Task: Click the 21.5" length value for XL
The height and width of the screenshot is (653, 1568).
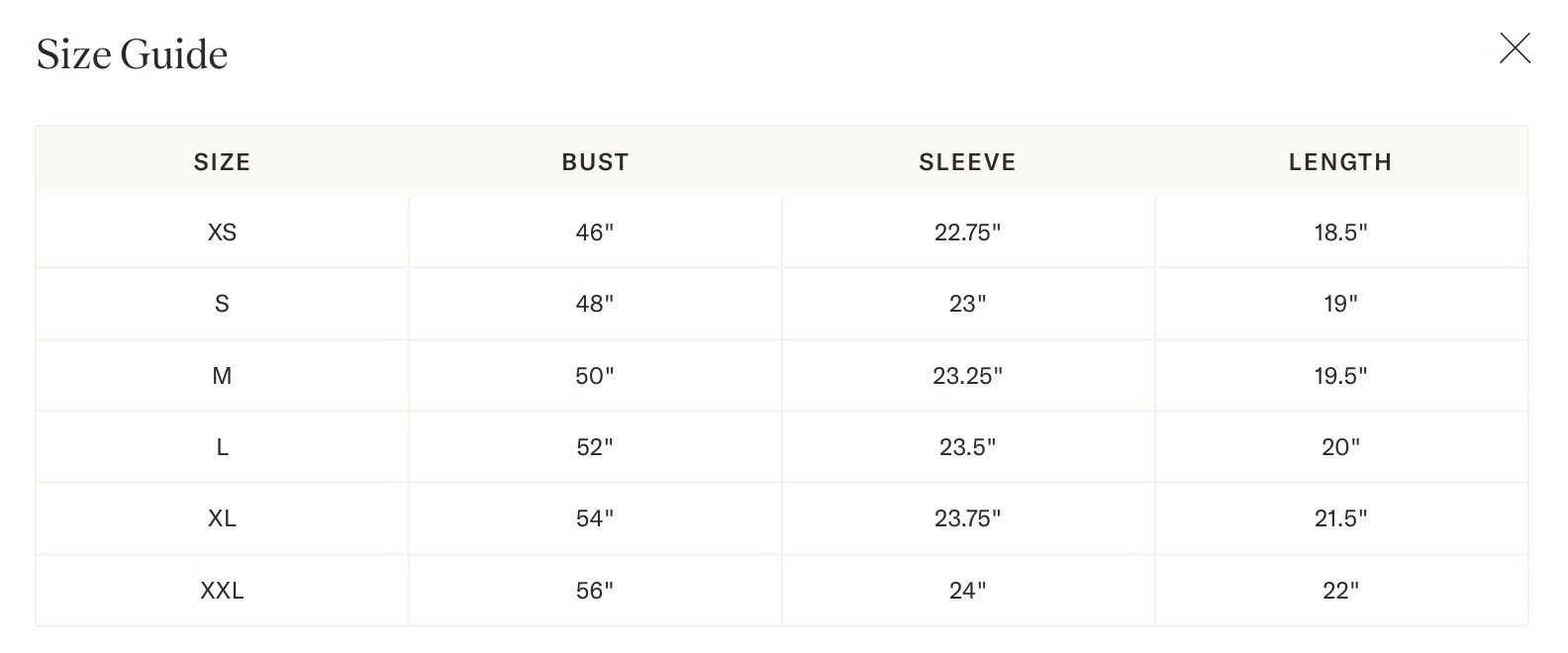Action: coord(1340,518)
